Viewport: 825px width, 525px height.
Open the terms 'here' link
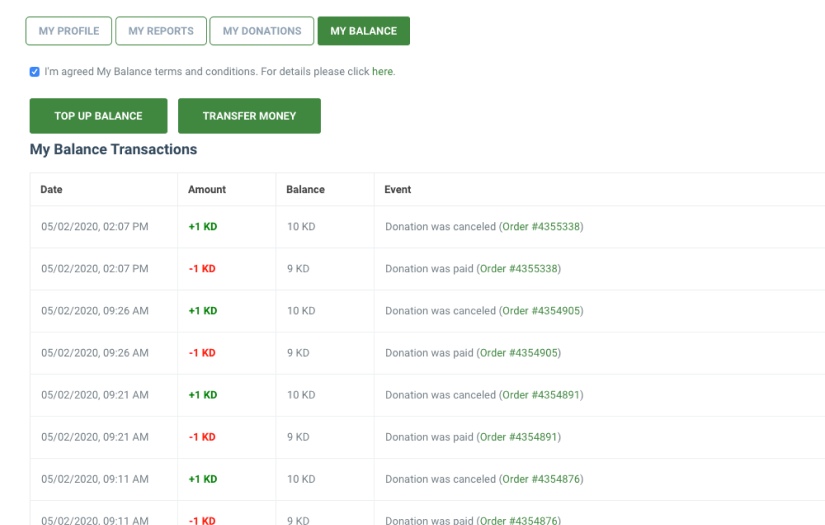point(383,72)
